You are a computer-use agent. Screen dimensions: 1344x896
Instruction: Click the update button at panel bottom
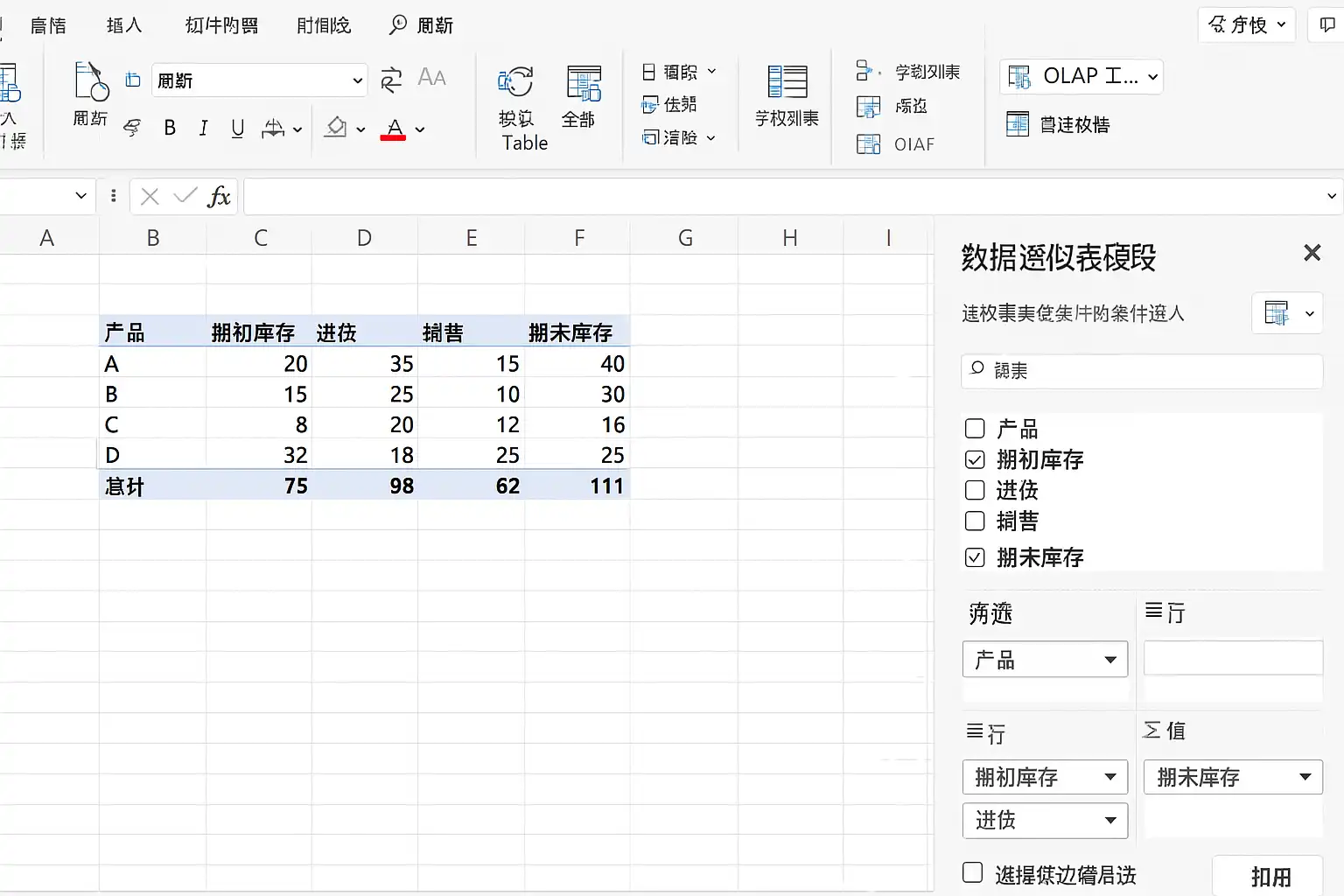1270,876
